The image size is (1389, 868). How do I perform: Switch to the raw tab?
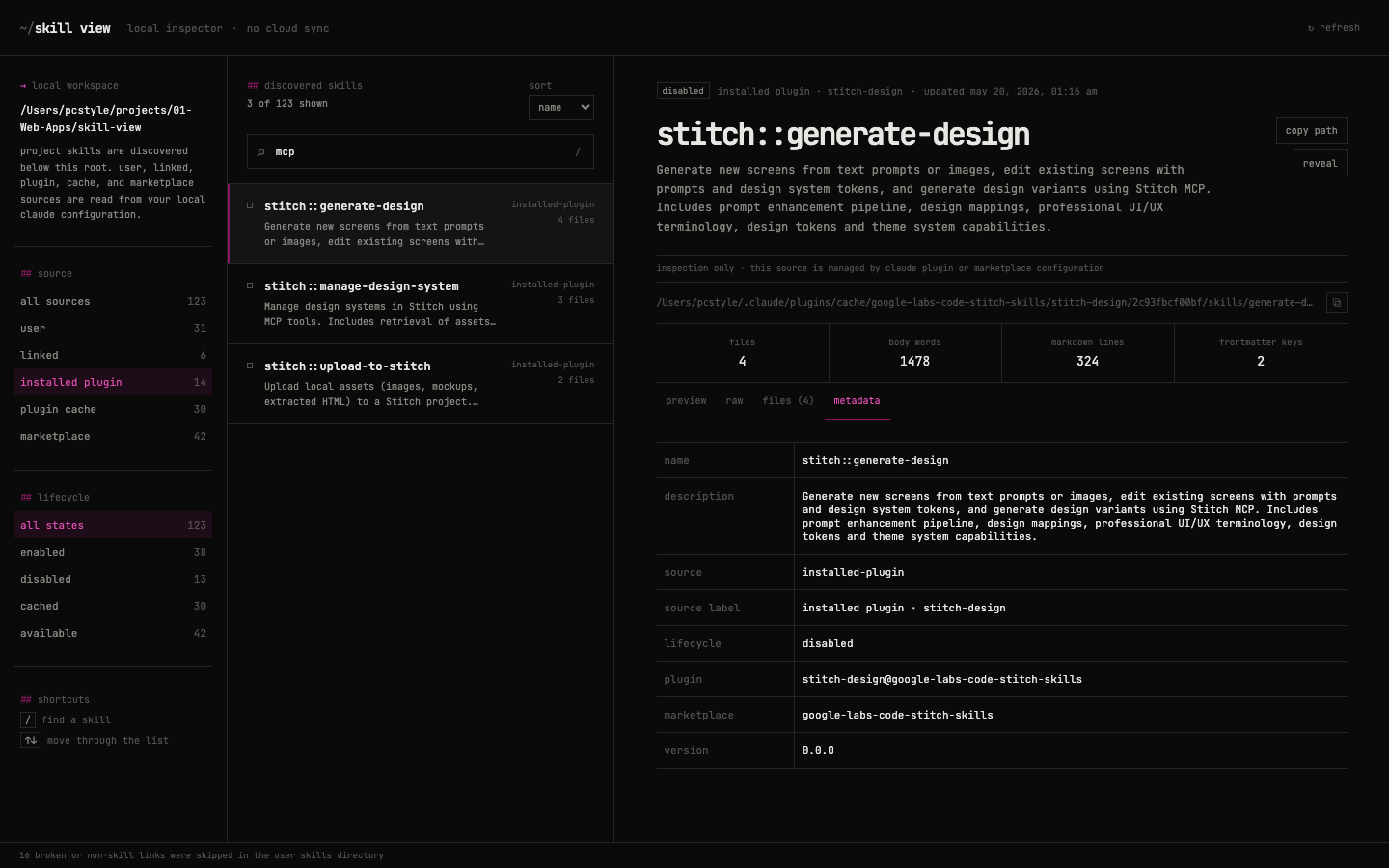[735, 401]
